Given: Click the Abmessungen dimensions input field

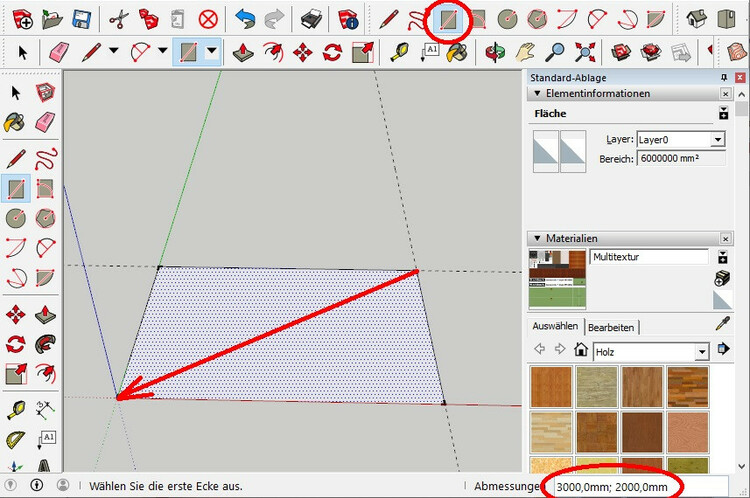Looking at the screenshot, I should pos(612,485).
